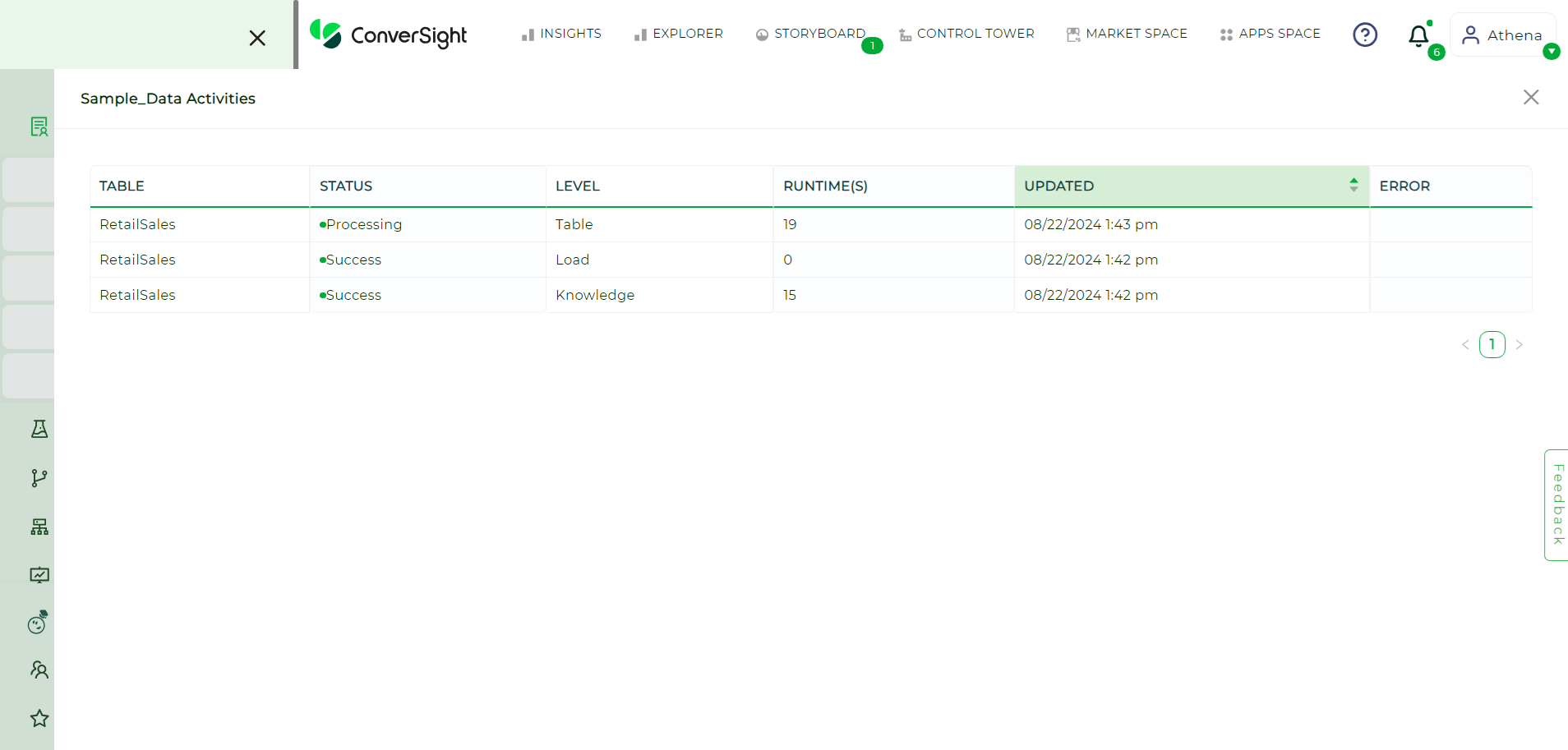
Task: Sort by the UPDATED column arrows
Action: [x=1354, y=185]
